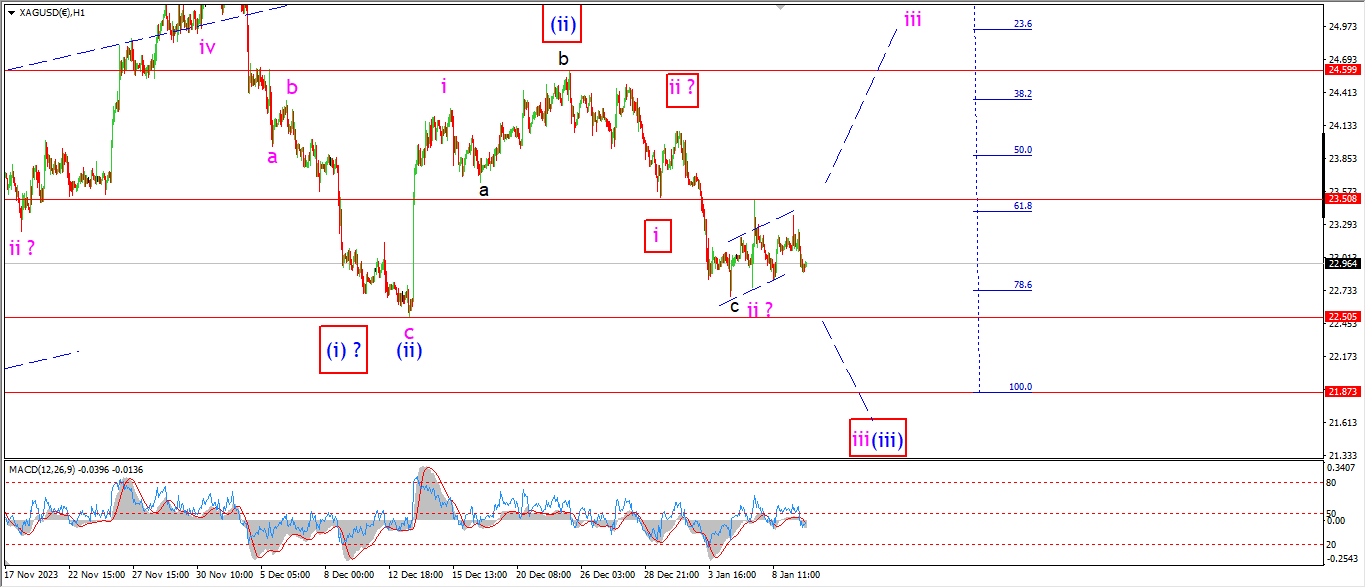Click the boxed red 'i' wave label
The height and width of the screenshot is (588, 1366).
coord(656,236)
